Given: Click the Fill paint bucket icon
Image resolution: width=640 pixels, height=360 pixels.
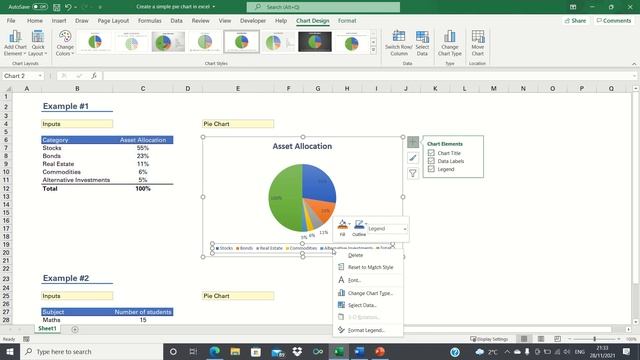Looking at the screenshot, I should point(342,224).
